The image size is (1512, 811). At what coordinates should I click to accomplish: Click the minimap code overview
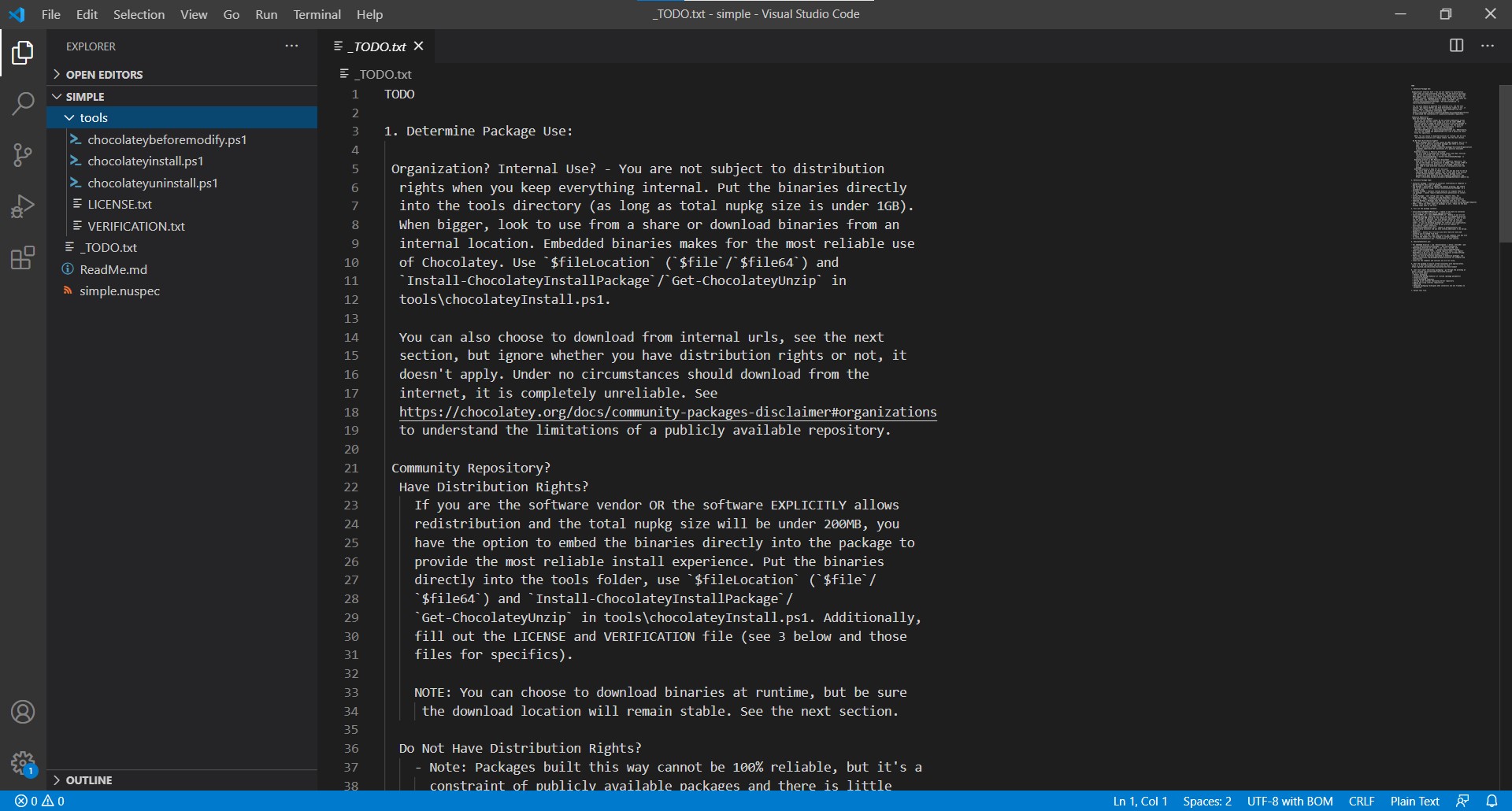point(1442,189)
